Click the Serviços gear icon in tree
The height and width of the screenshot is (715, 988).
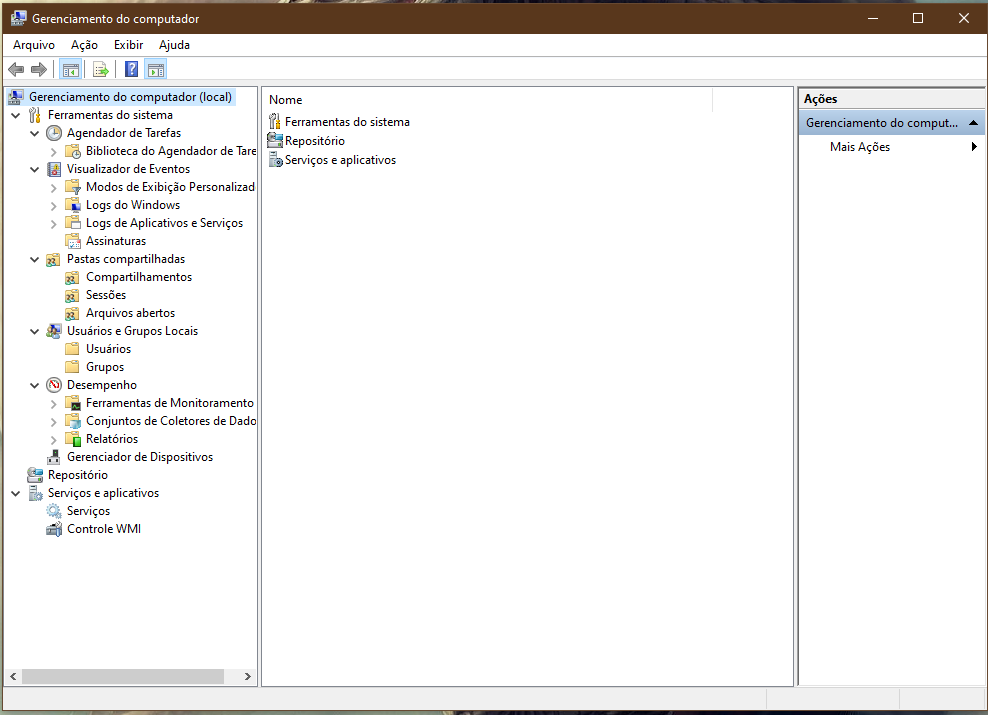[54, 511]
